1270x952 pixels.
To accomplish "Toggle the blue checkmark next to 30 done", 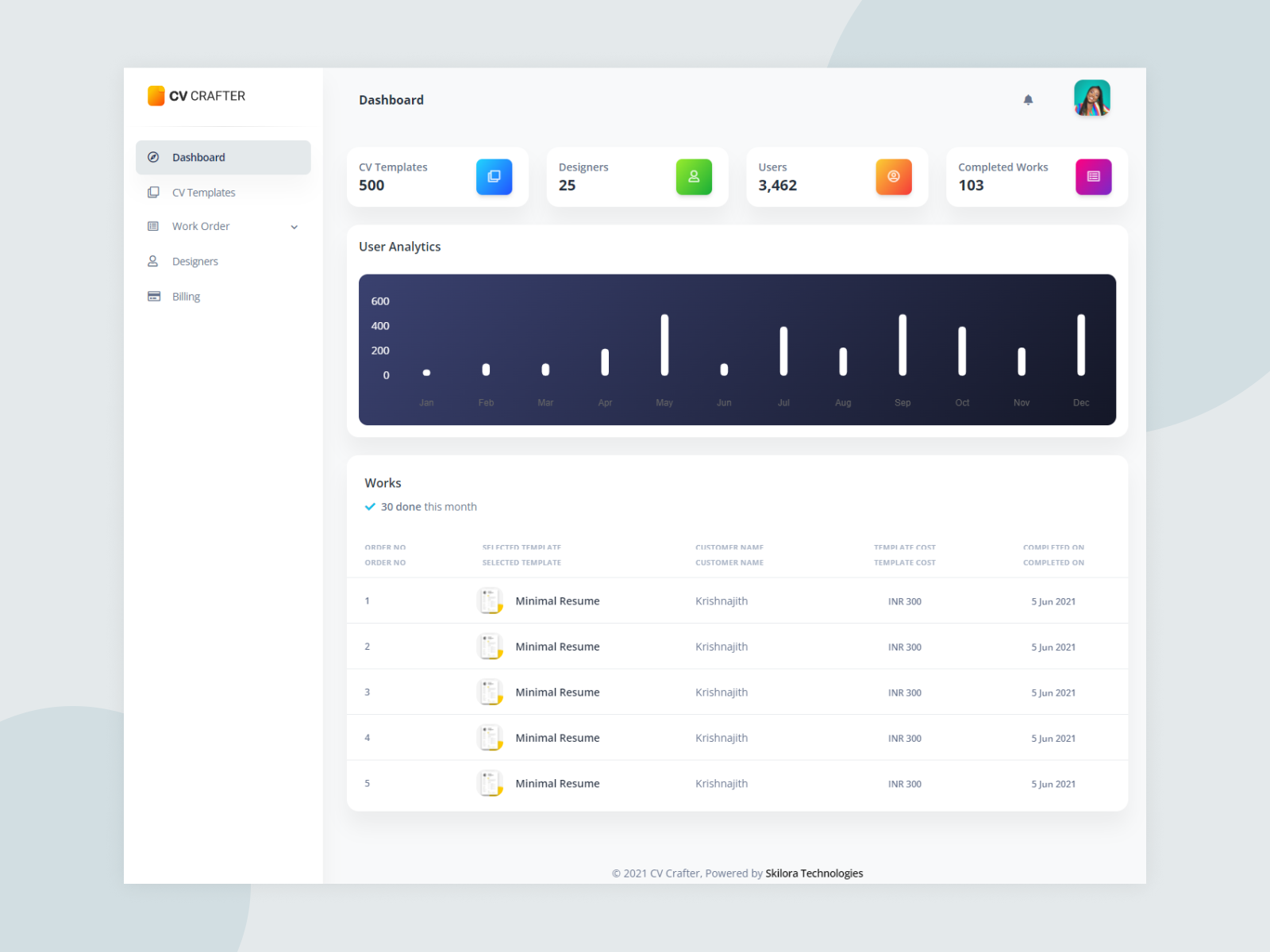I will coord(370,506).
